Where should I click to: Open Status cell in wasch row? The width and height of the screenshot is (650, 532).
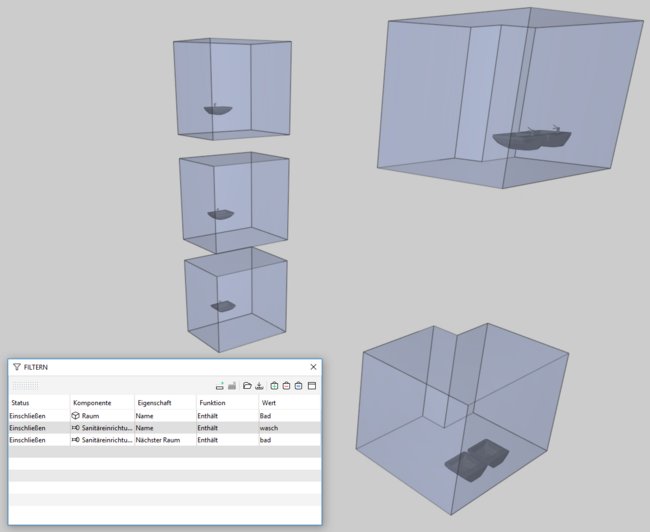(x=39, y=428)
